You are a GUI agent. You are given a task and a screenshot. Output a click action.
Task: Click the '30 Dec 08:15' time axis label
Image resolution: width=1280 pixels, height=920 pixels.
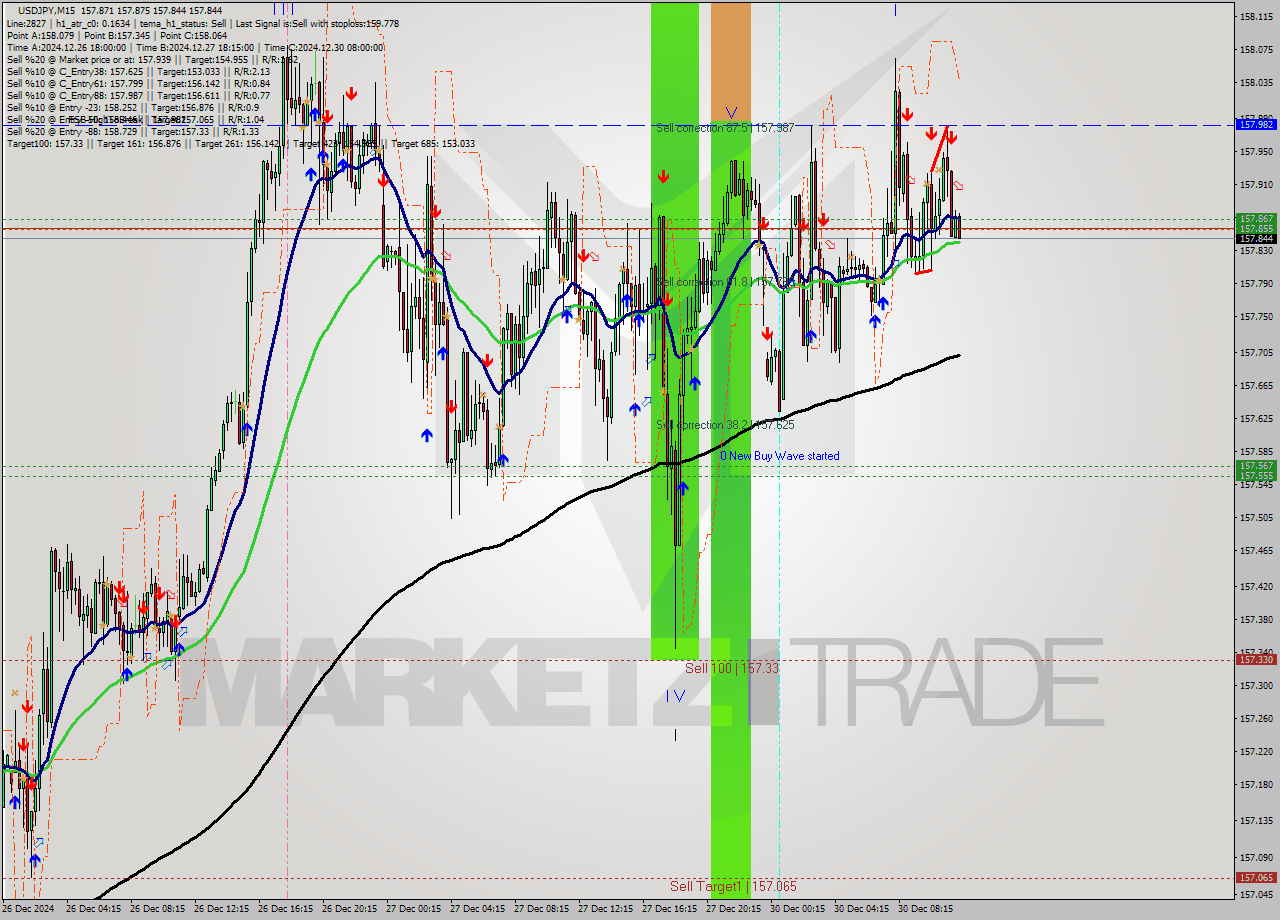pos(928,909)
